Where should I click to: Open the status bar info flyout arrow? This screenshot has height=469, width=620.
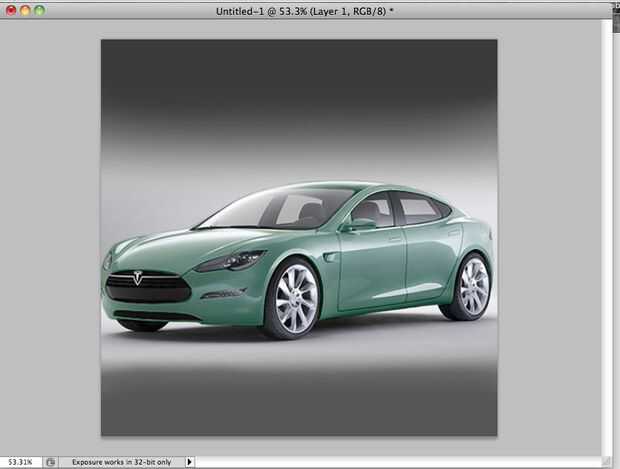[x=189, y=461]
